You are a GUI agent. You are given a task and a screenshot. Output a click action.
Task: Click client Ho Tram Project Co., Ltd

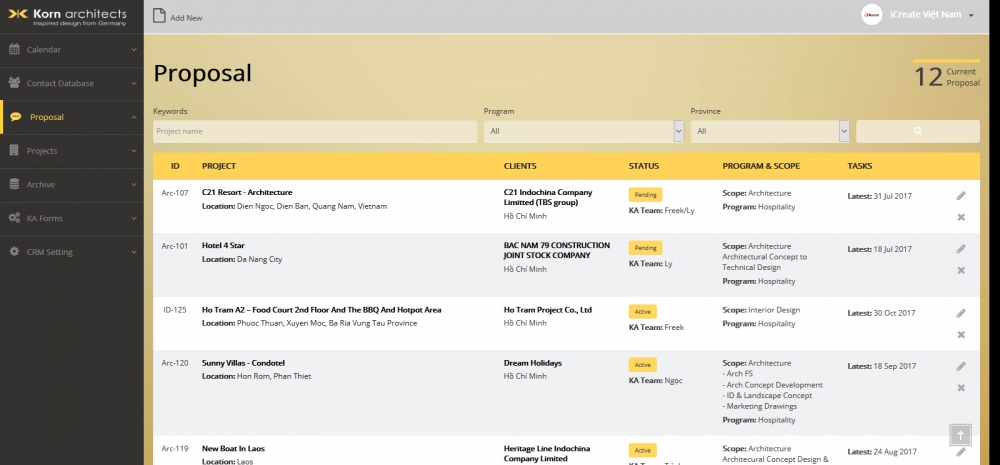tap(548, 310)
